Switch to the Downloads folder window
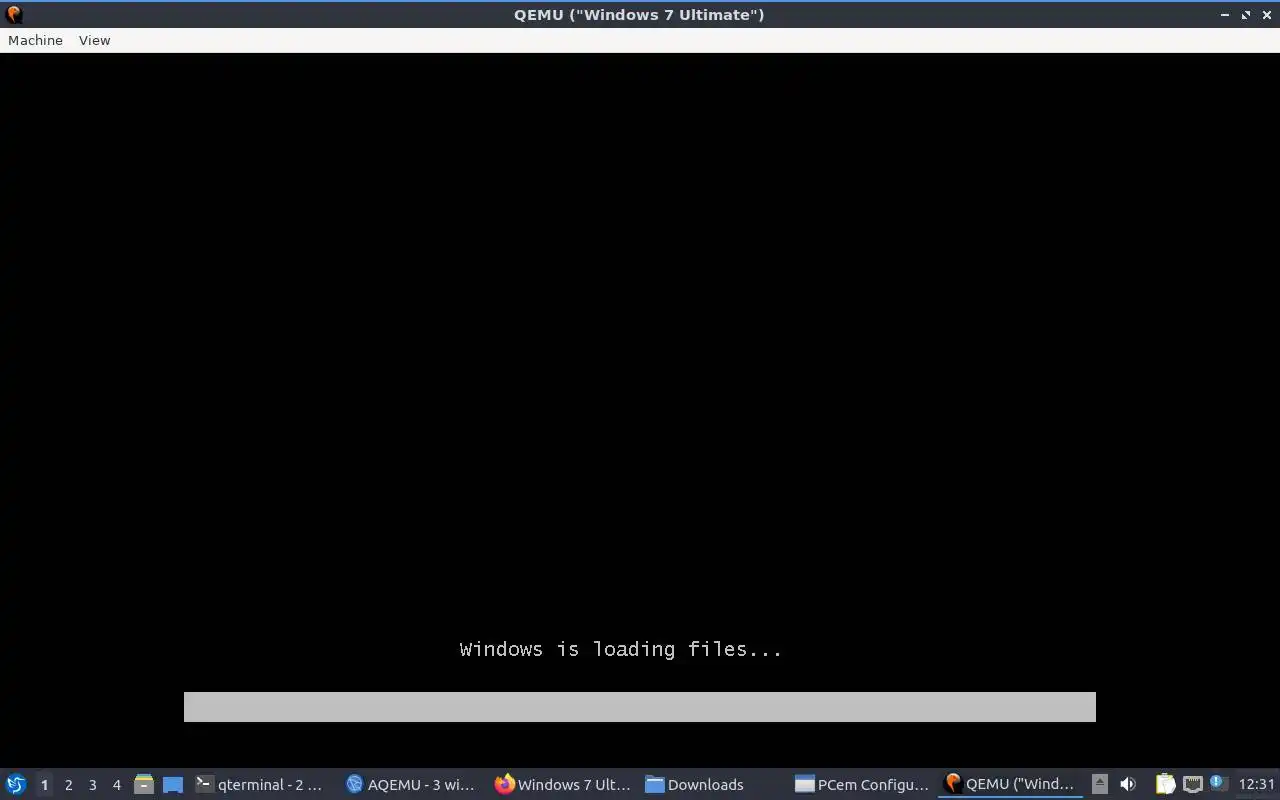1280x800 pixels. tap(712, 784)
